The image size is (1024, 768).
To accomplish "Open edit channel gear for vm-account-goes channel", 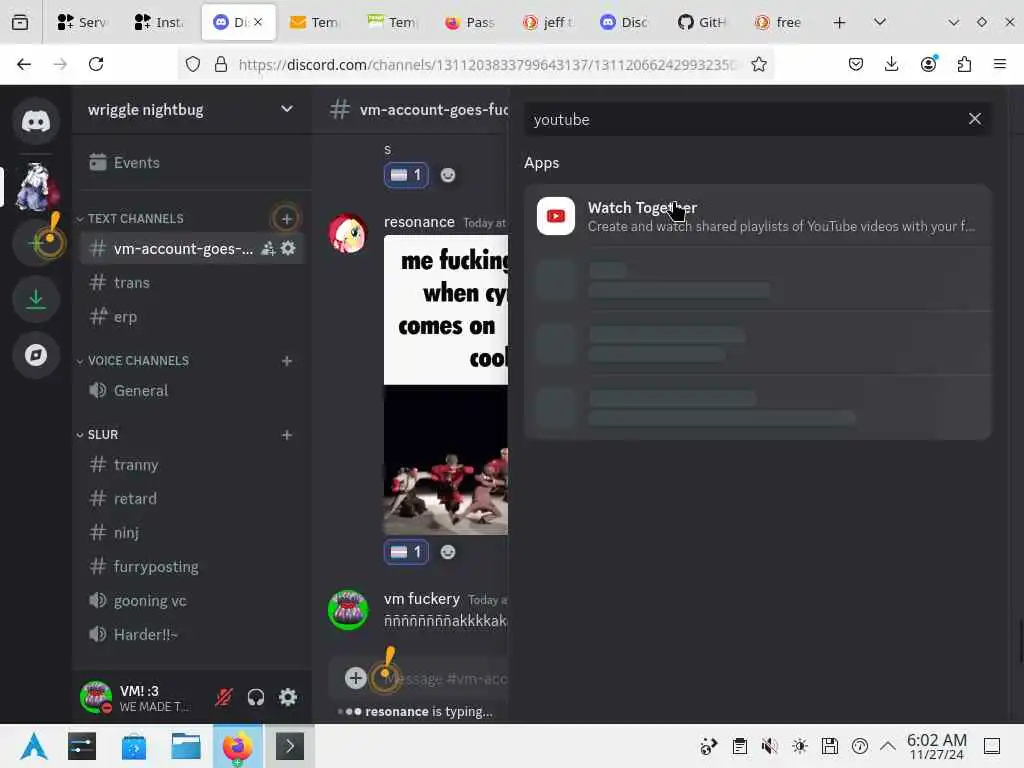I will click(288, 249).
